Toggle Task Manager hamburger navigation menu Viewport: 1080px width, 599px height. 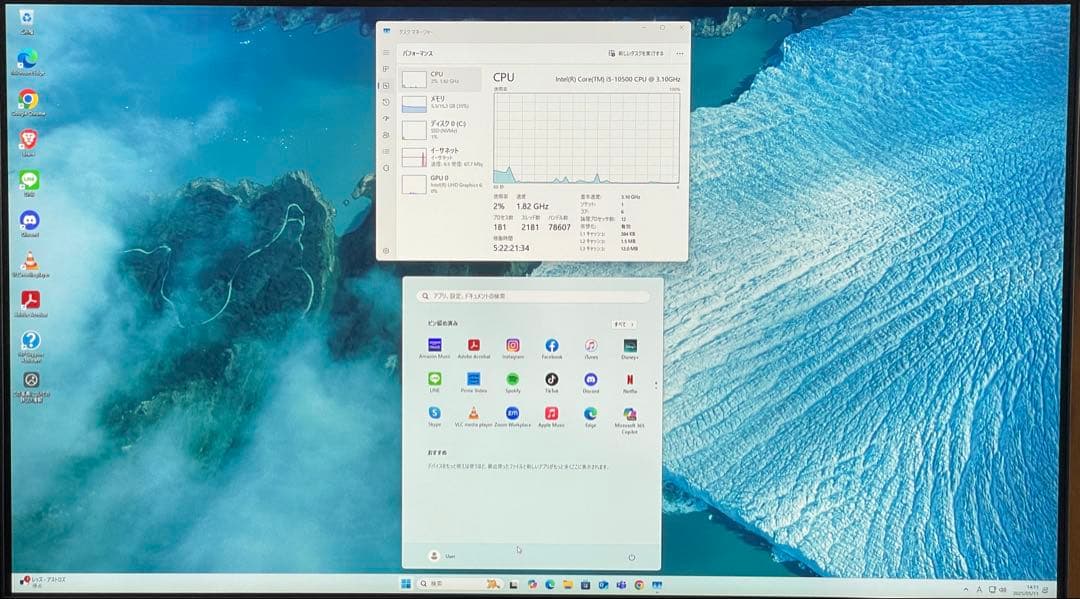[x=386, y=53]
